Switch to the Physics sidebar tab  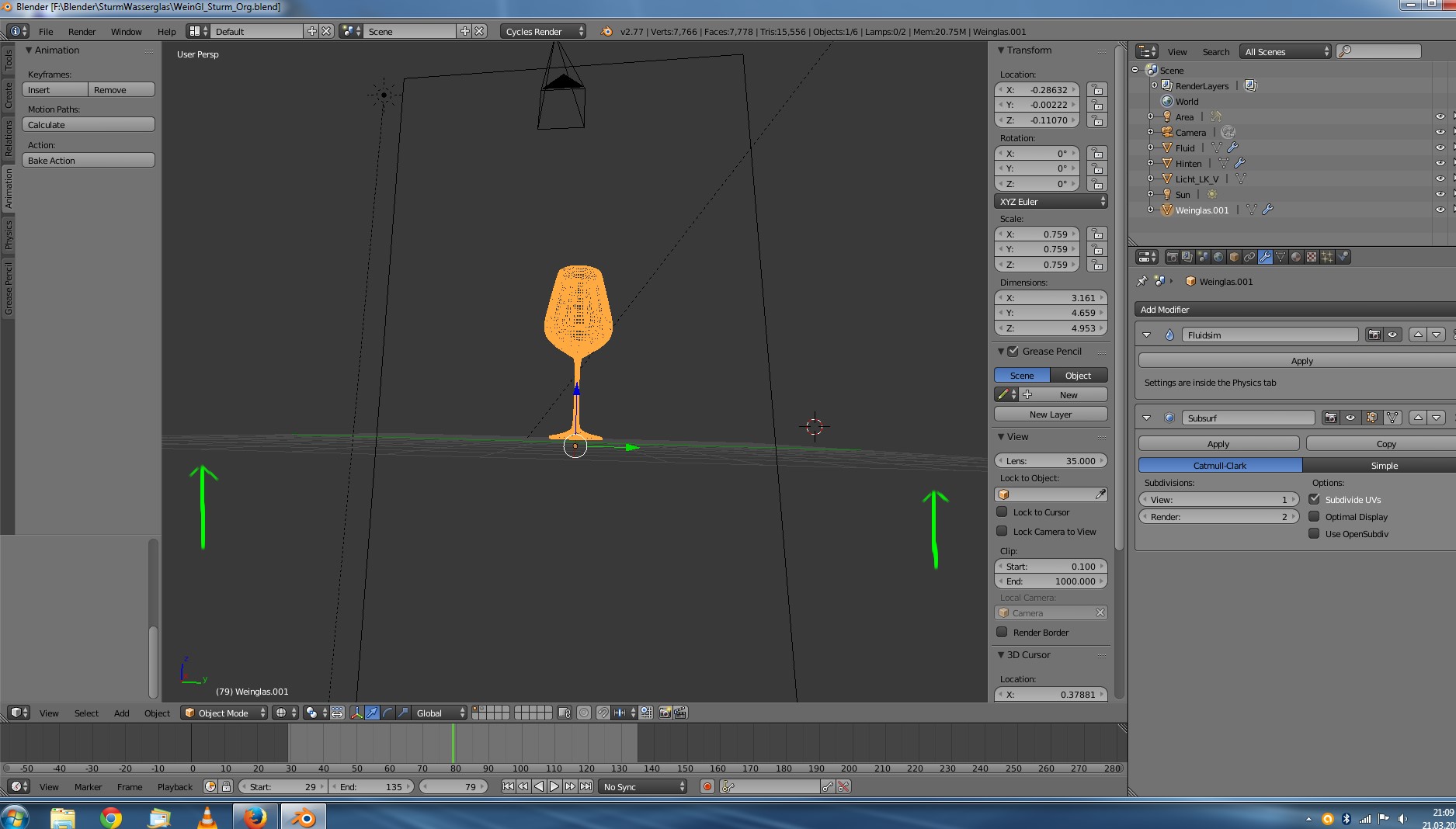(9, 235)
